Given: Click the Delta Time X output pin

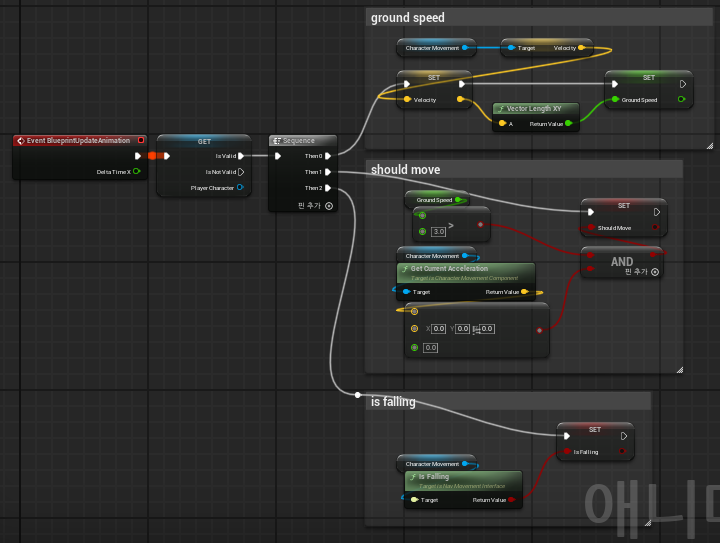Looking at the screenshot, I should (136, 171).
